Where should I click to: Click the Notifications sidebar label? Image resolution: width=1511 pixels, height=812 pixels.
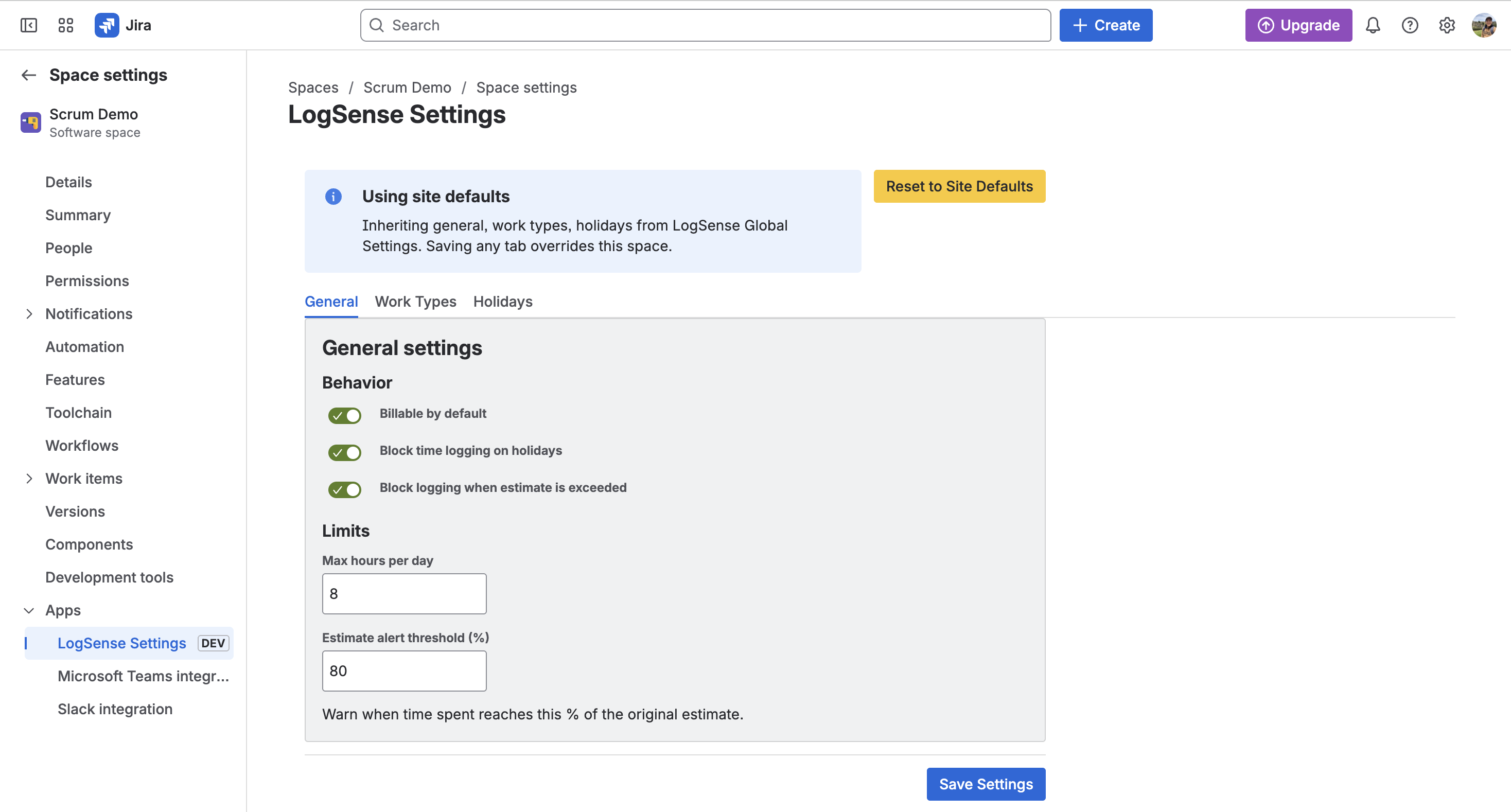[89, 314]
